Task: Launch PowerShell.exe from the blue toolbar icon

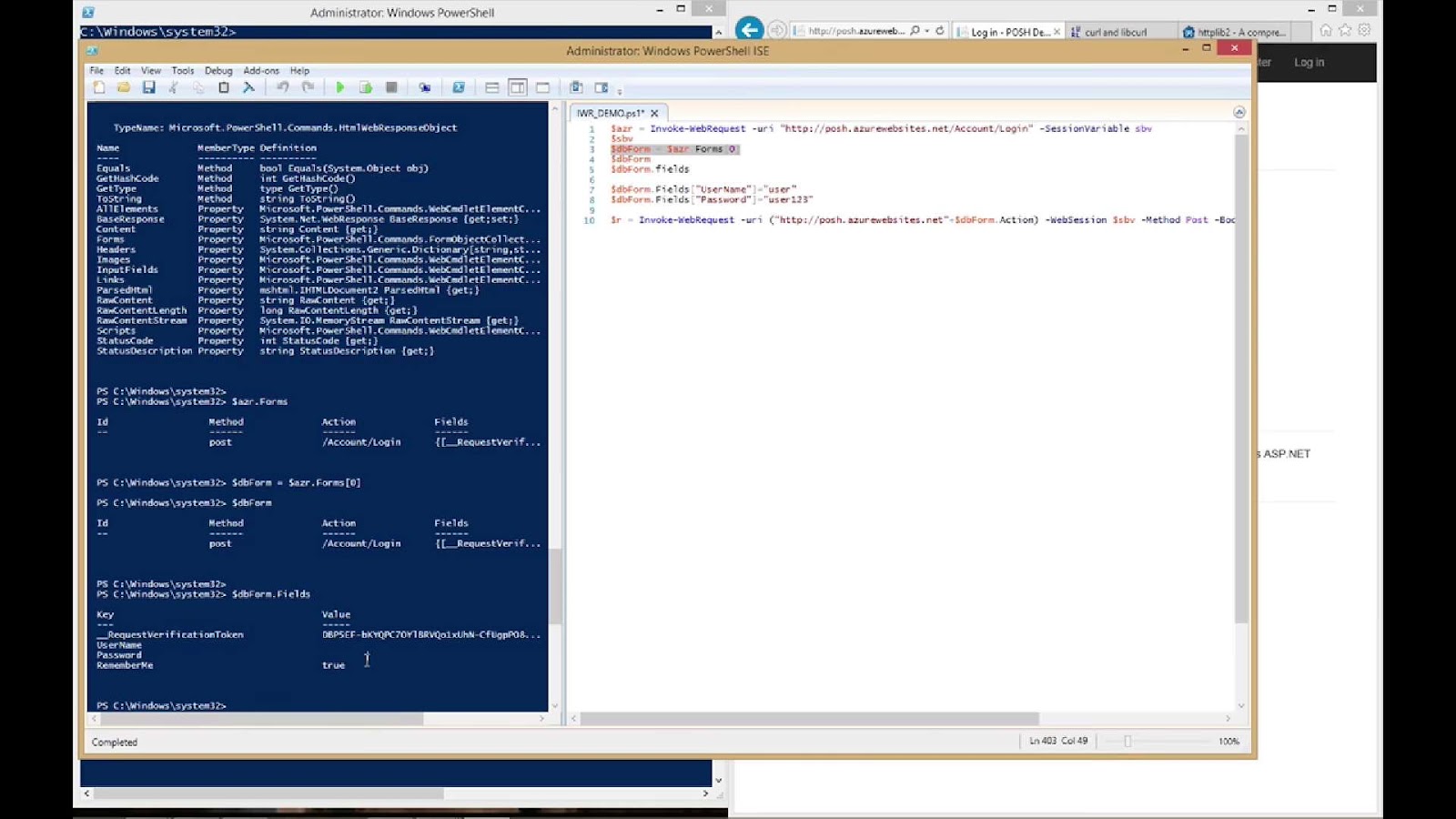Action: point(459,87)
